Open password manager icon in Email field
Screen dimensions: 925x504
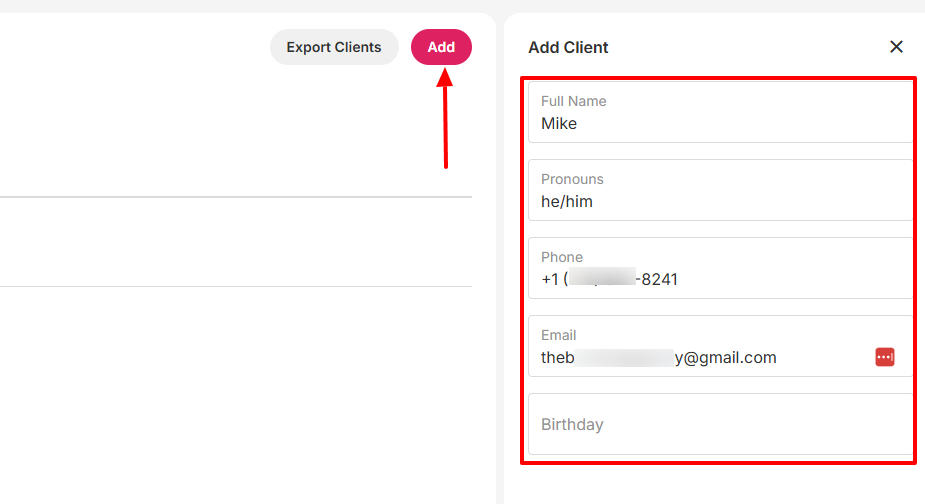point(885,357)
